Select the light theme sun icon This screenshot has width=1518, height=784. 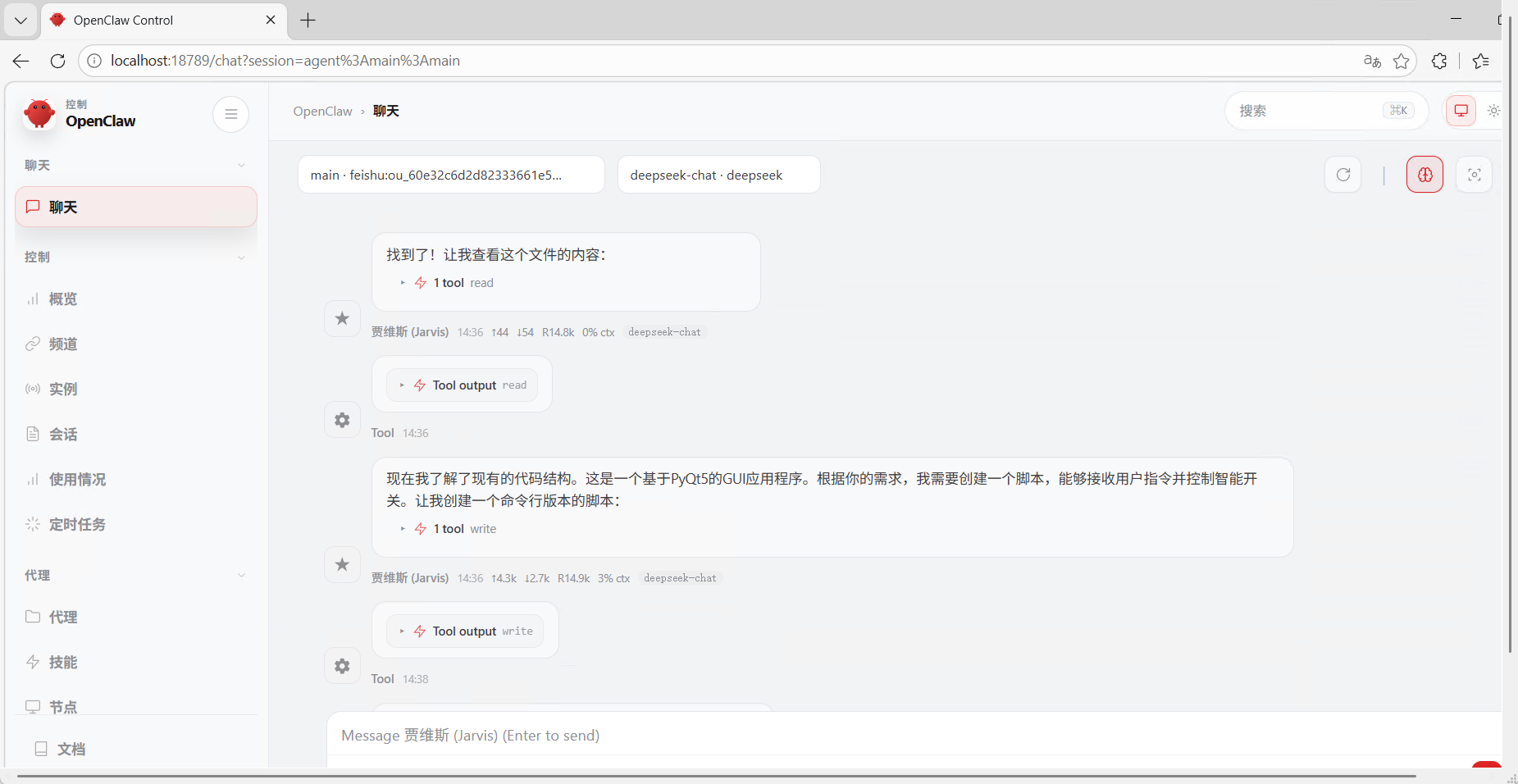(x=1493, y=111)
